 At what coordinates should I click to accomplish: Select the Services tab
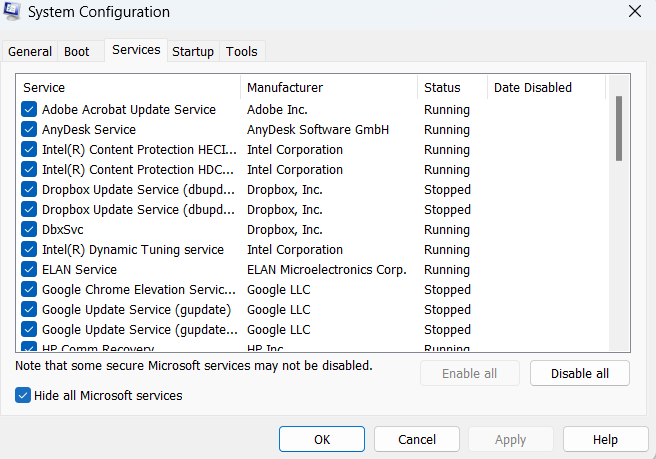coord(136,50)
